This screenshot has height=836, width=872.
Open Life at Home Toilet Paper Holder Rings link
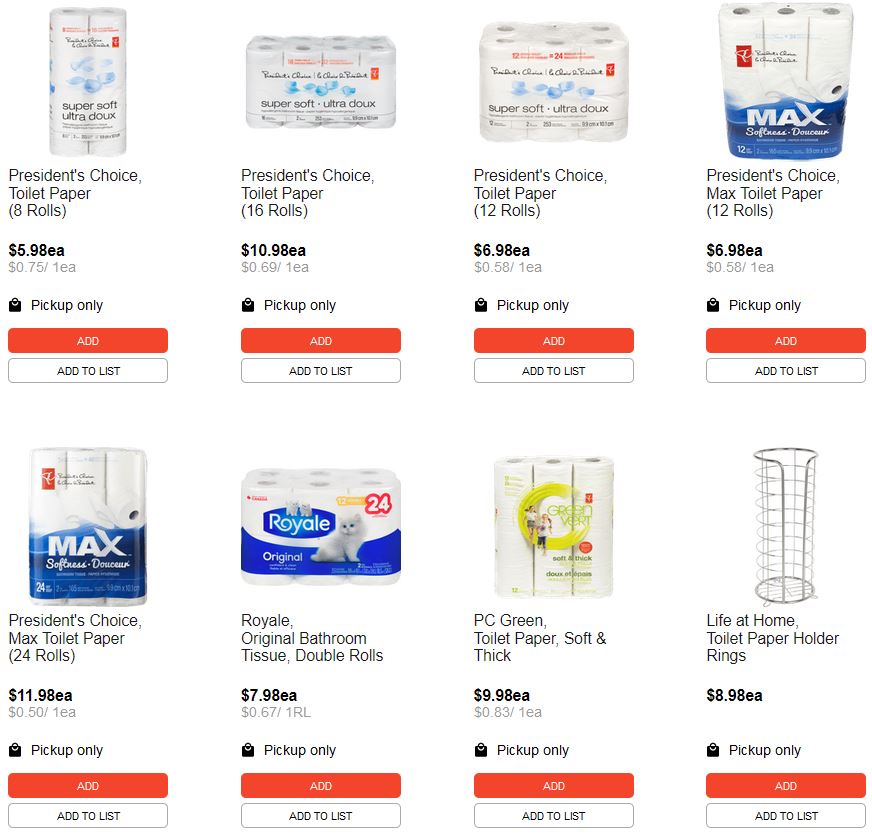pos(772,638)
